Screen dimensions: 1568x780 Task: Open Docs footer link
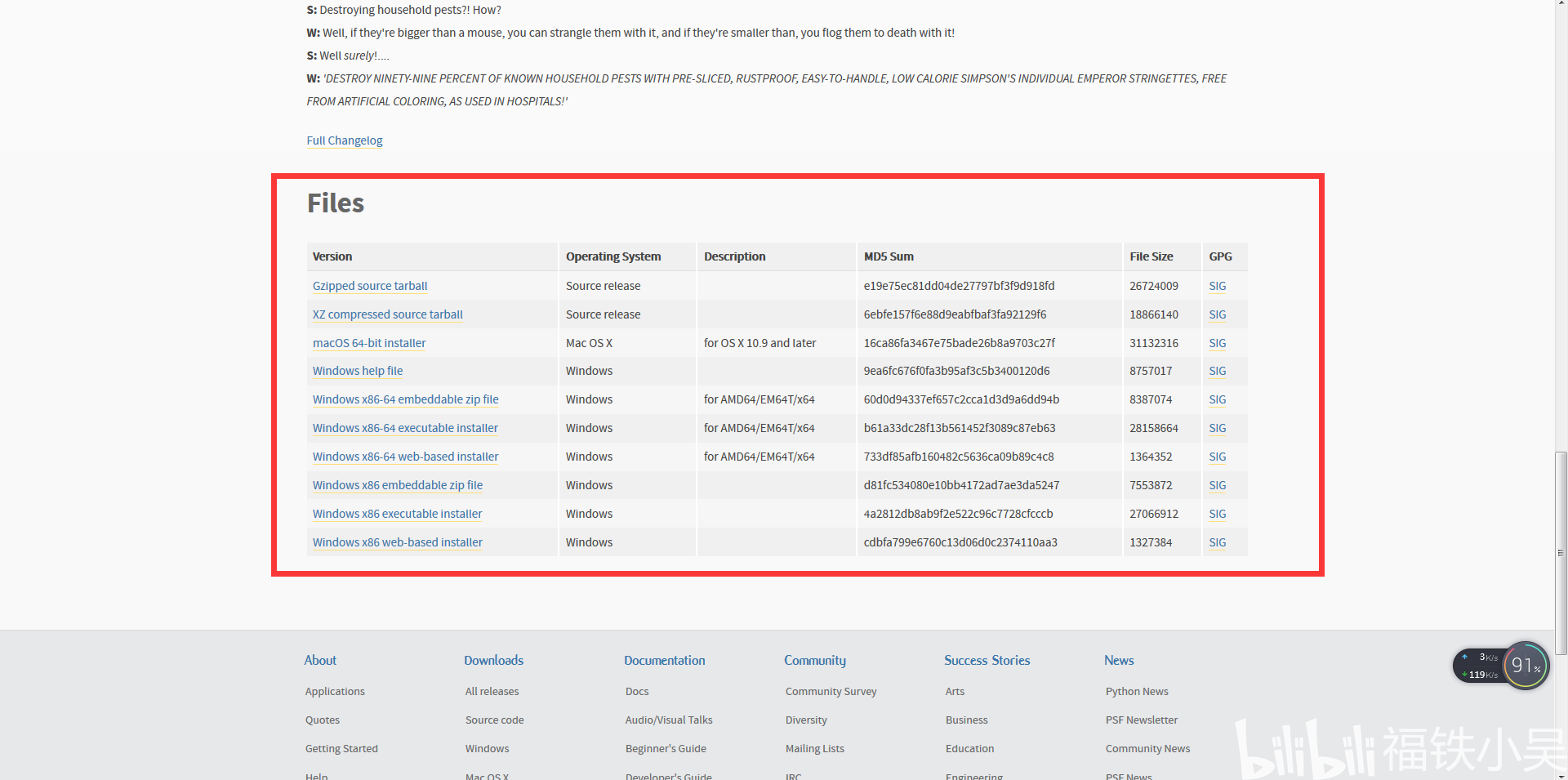tap(637, 691)
